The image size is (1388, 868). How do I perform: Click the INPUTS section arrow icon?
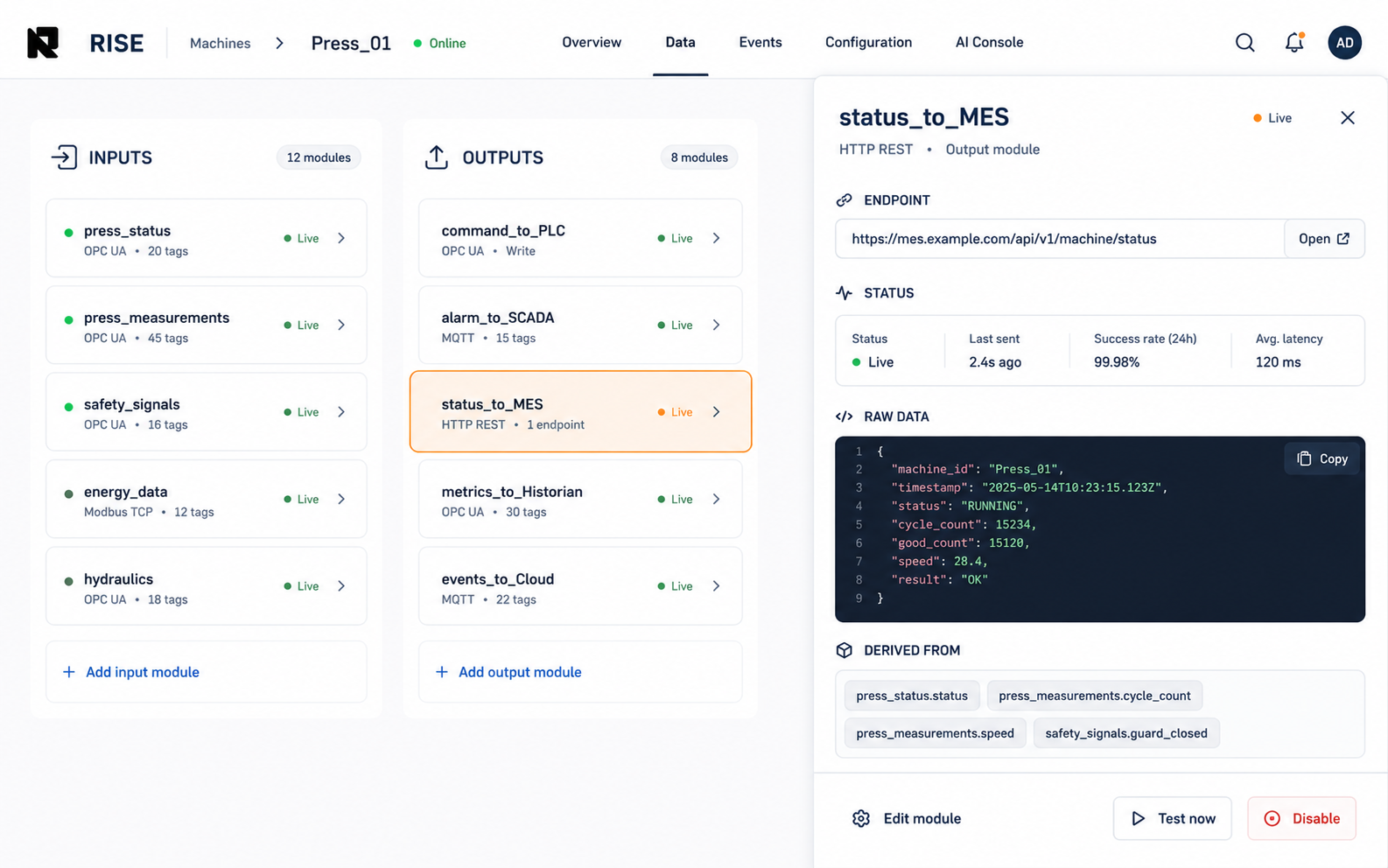point(64,157)
